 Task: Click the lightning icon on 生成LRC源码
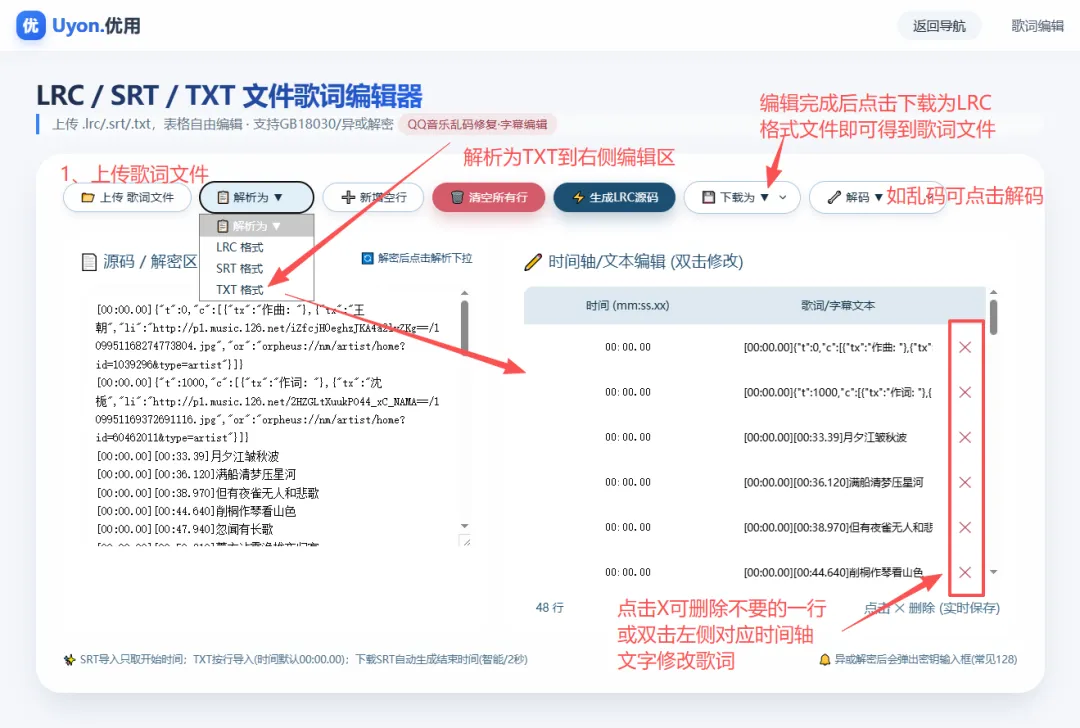point(579,198)
